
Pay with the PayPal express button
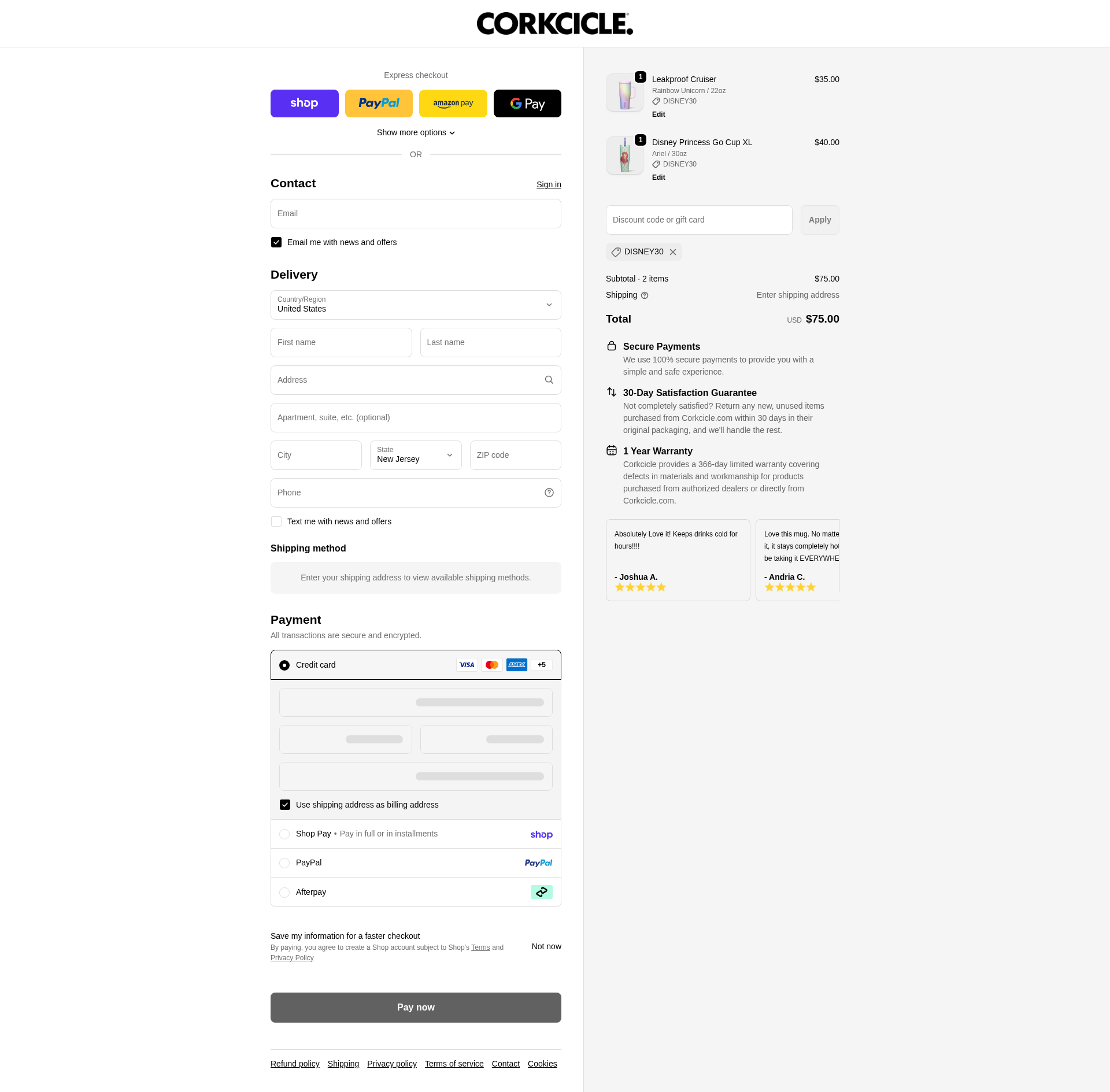pos(379,103)
